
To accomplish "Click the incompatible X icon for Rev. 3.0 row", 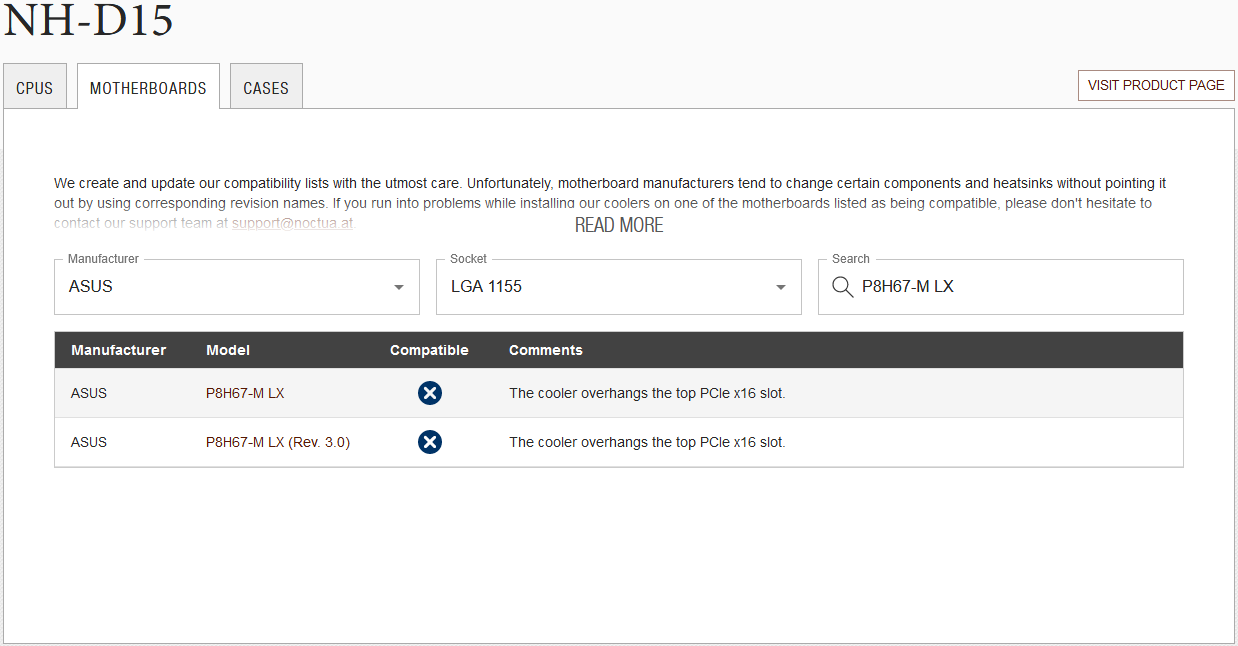I will point(430,442).
